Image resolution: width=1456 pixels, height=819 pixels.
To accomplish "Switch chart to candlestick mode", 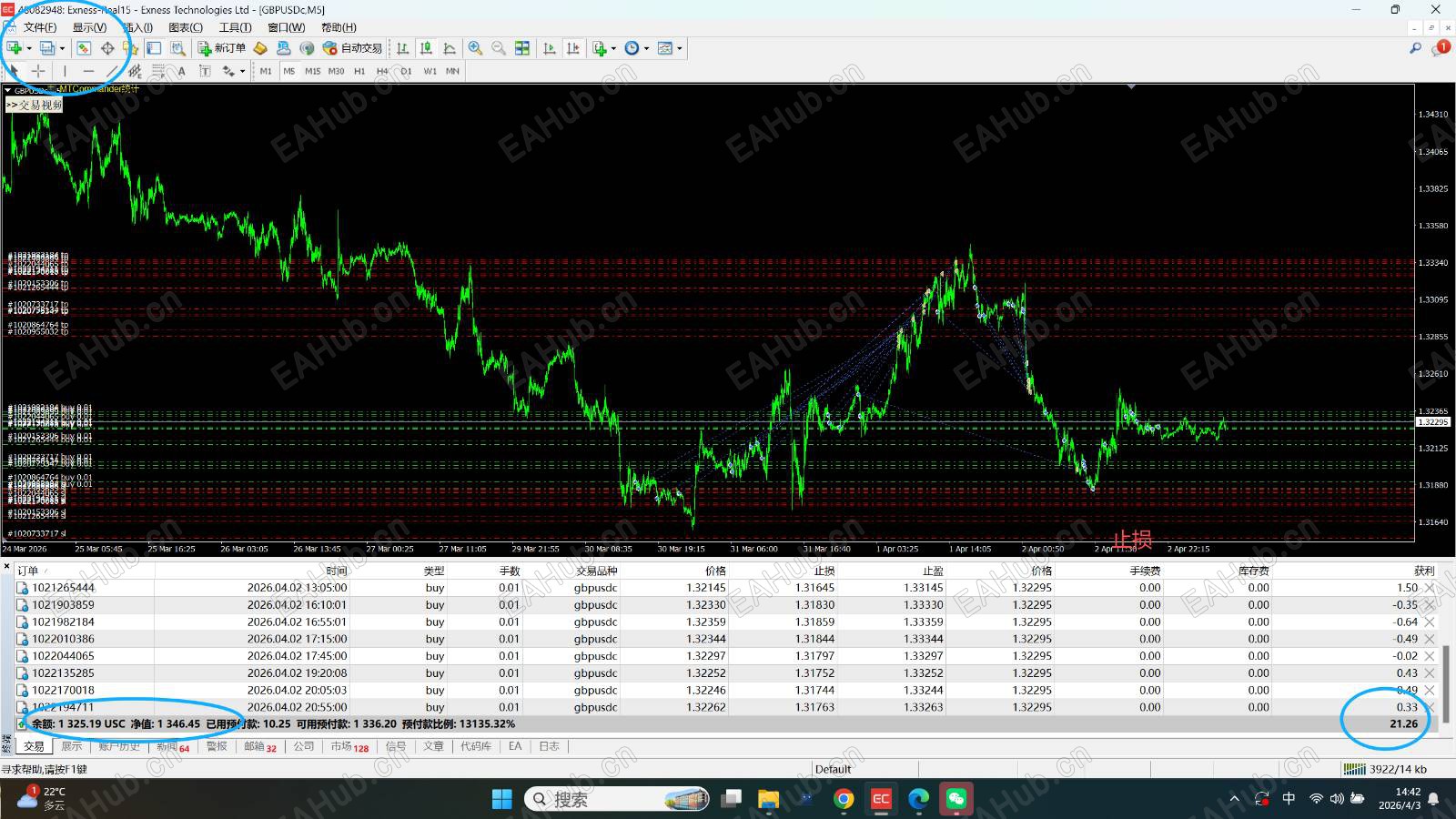I will 426,48.
